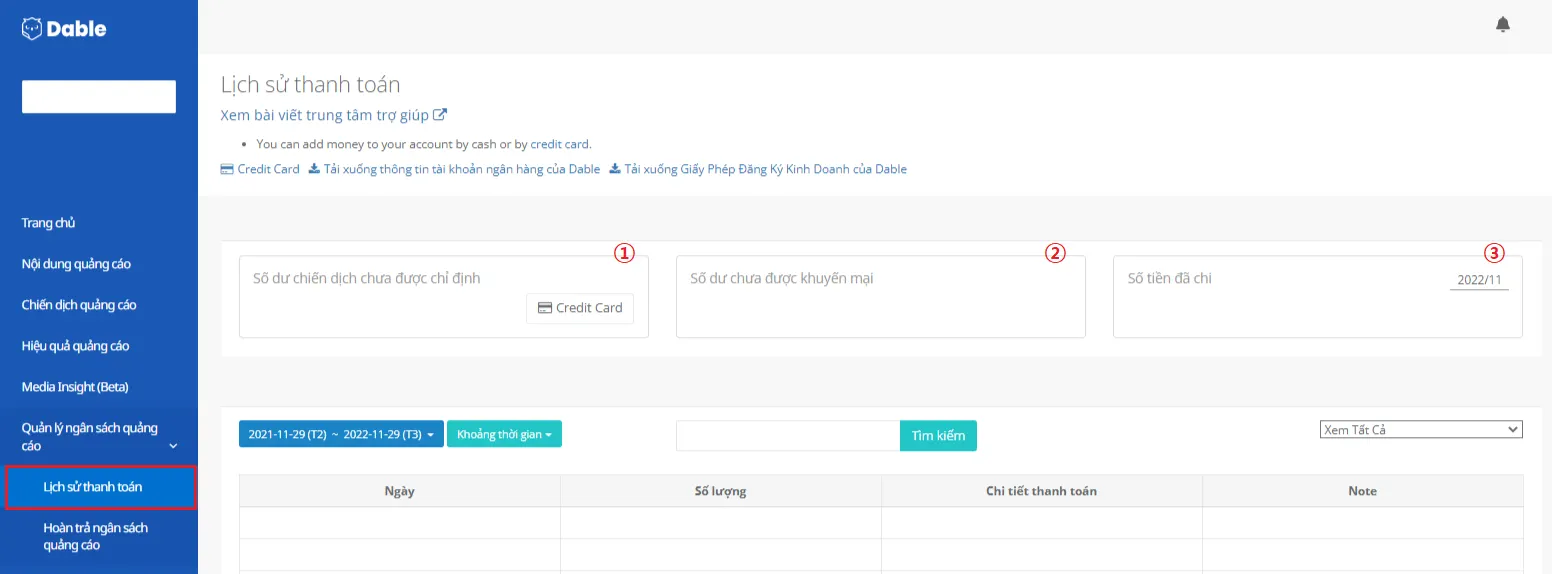Viewport: 1552px width, 574px height.
Task: Click download icon for business registration license
Action: coord(615,169)
